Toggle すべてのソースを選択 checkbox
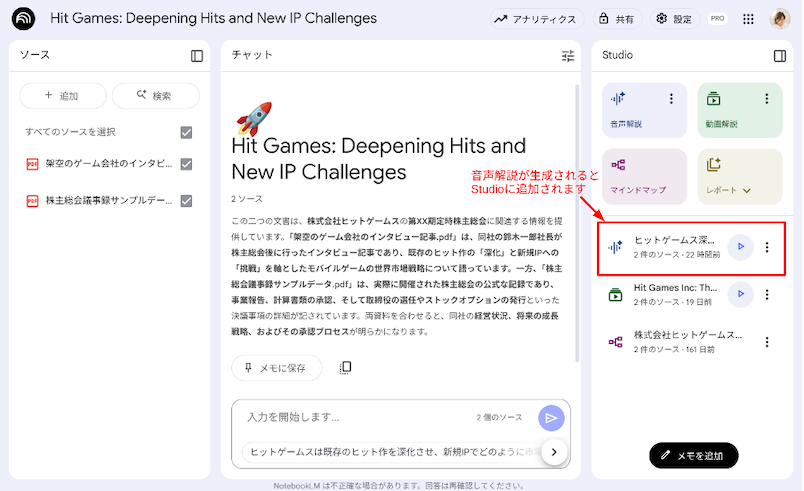Screen dimensions: 804x491 pos(186,133)
